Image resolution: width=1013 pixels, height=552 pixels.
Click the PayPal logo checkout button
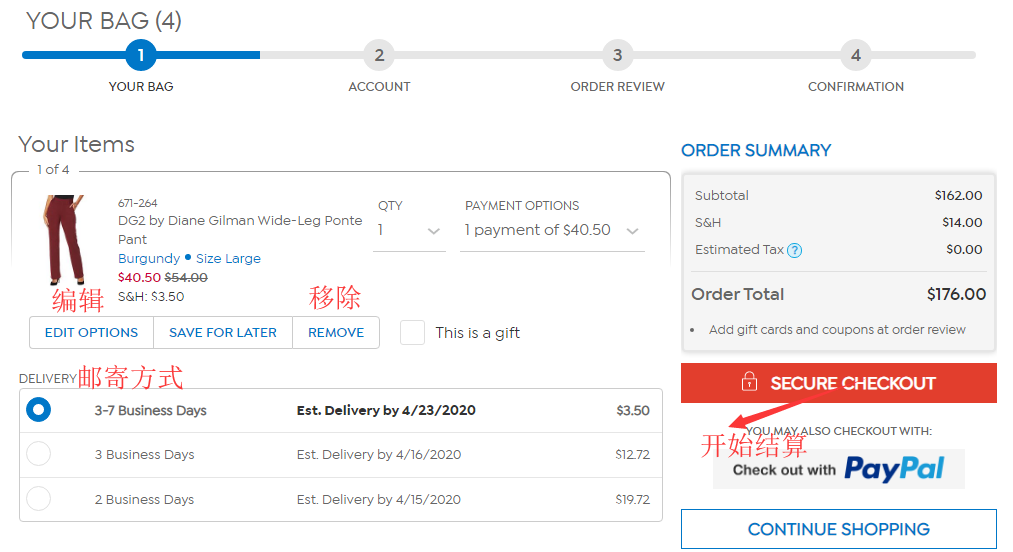pos(838,469)
